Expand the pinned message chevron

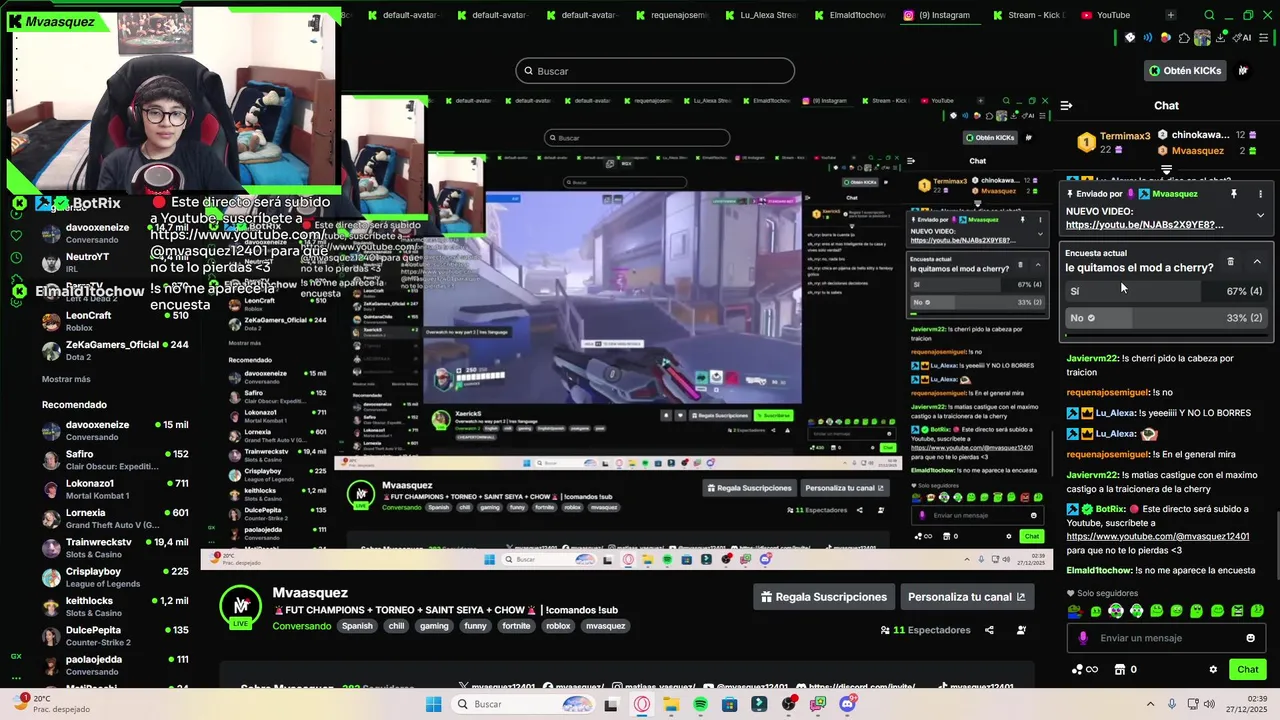[1260, 215]
